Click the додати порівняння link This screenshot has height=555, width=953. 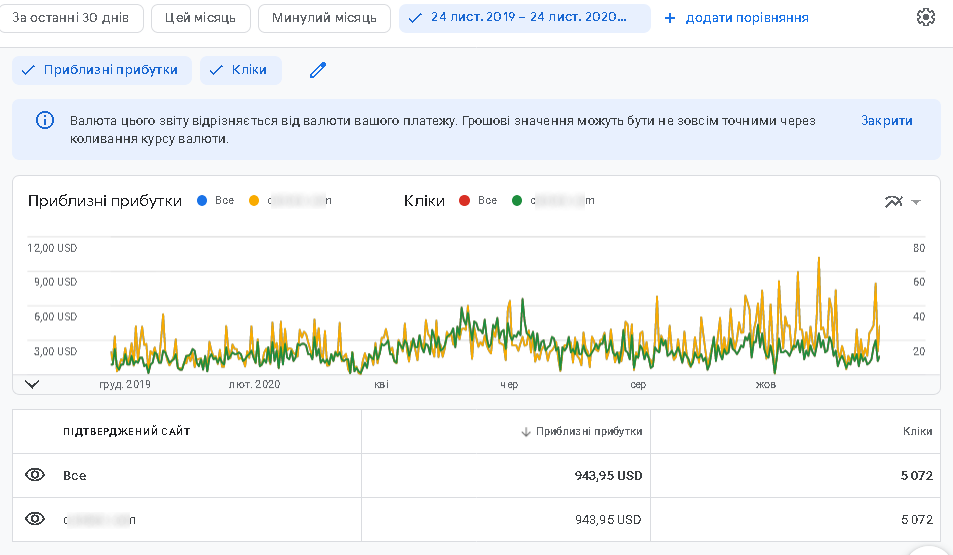[746, 18]
